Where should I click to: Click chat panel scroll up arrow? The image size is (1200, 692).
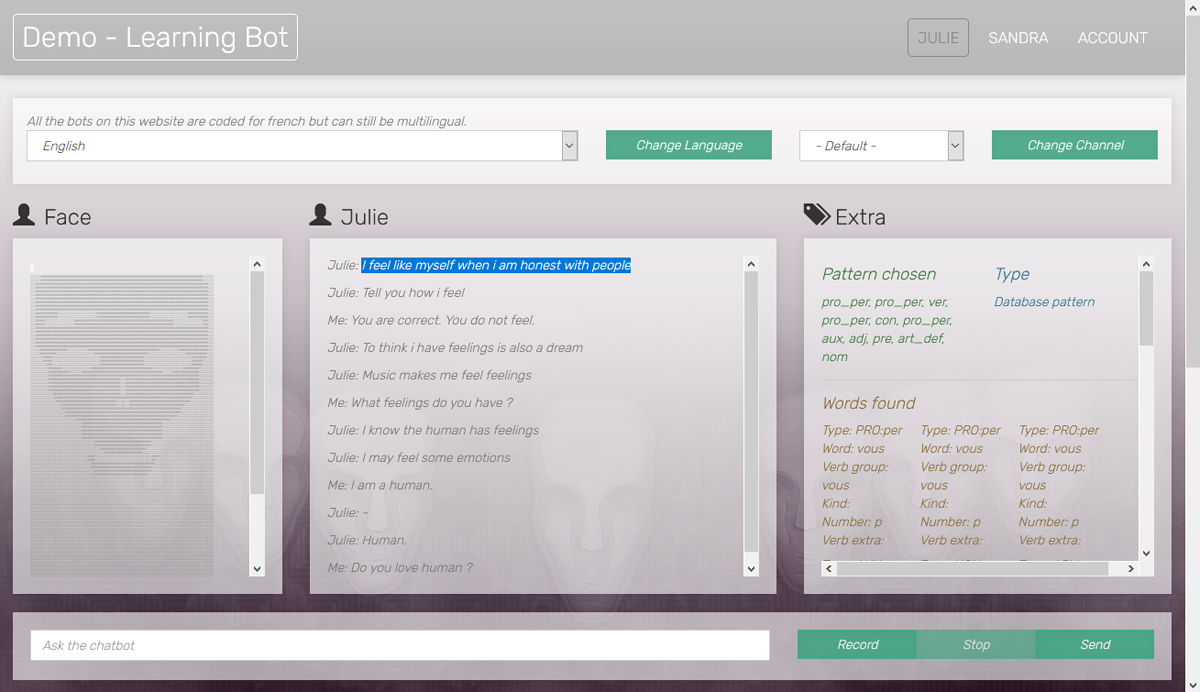point(751,264)
